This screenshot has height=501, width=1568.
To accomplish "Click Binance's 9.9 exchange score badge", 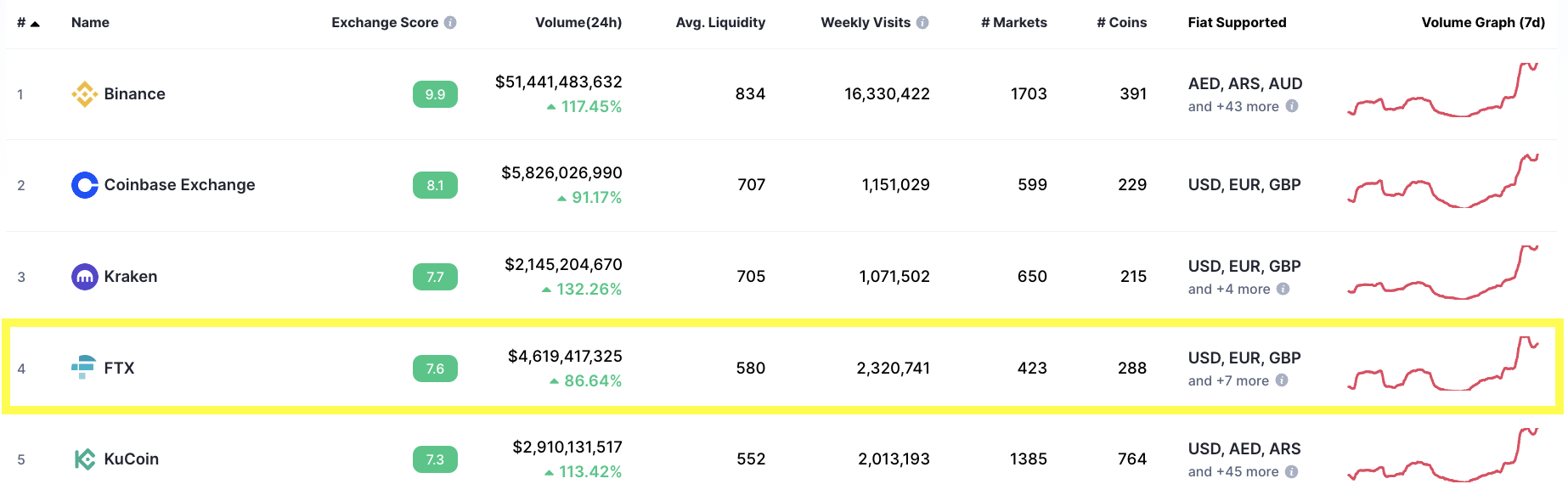I will (435, 94).
